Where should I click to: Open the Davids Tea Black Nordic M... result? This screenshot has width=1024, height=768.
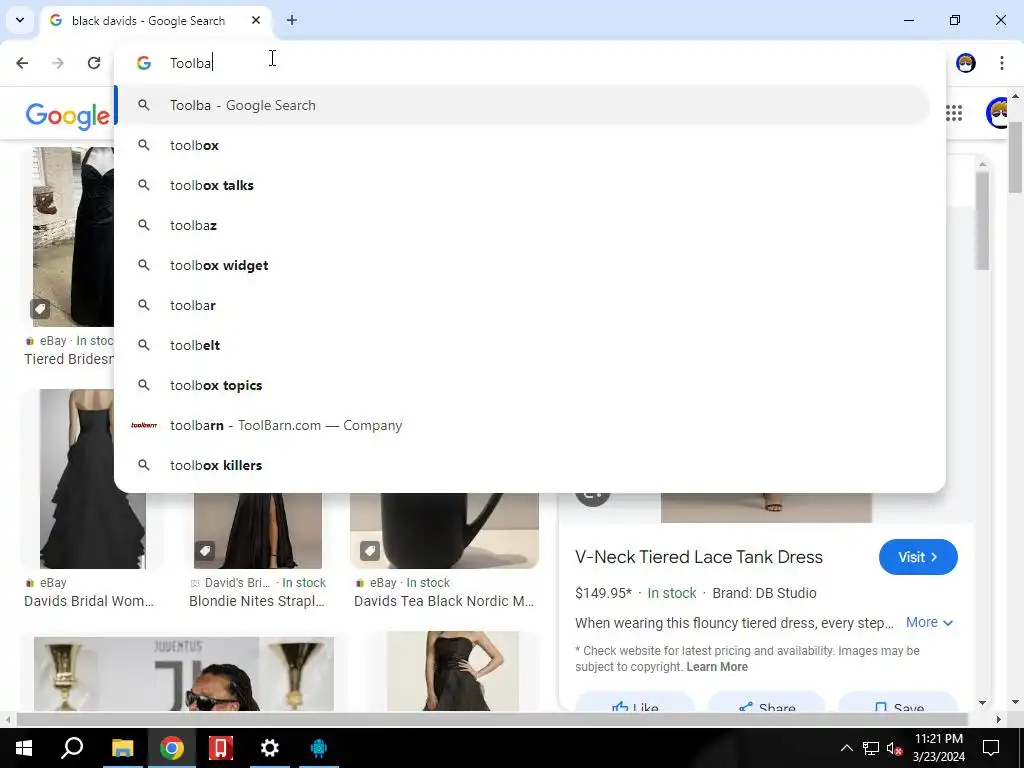444,601
